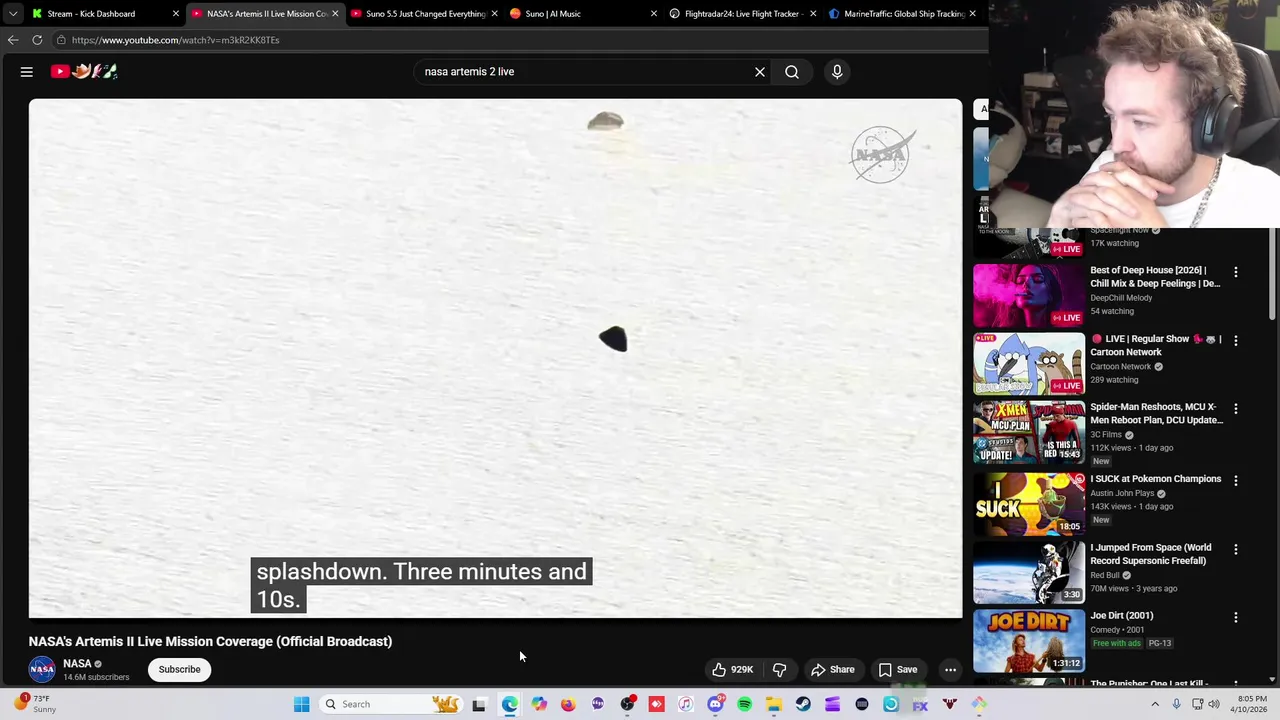Start voice search with the microphone icon
The height and width of the screenshot is (720, 1280).
(x=837, y=72)
